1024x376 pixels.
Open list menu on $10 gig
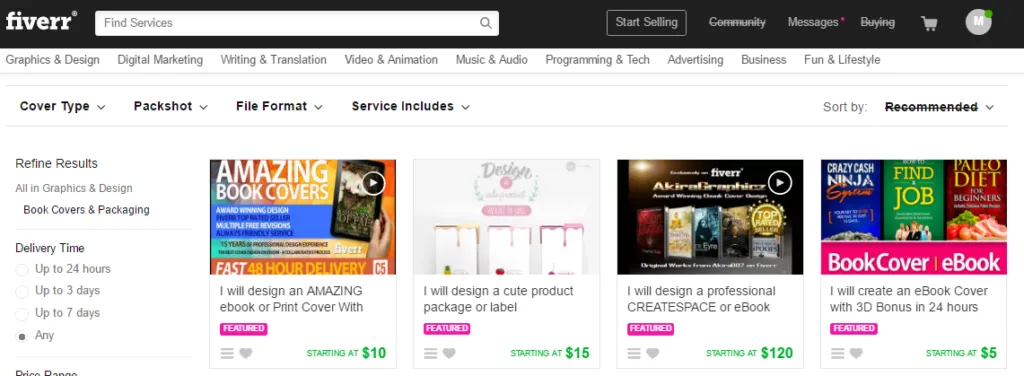(x=227, y=353)
